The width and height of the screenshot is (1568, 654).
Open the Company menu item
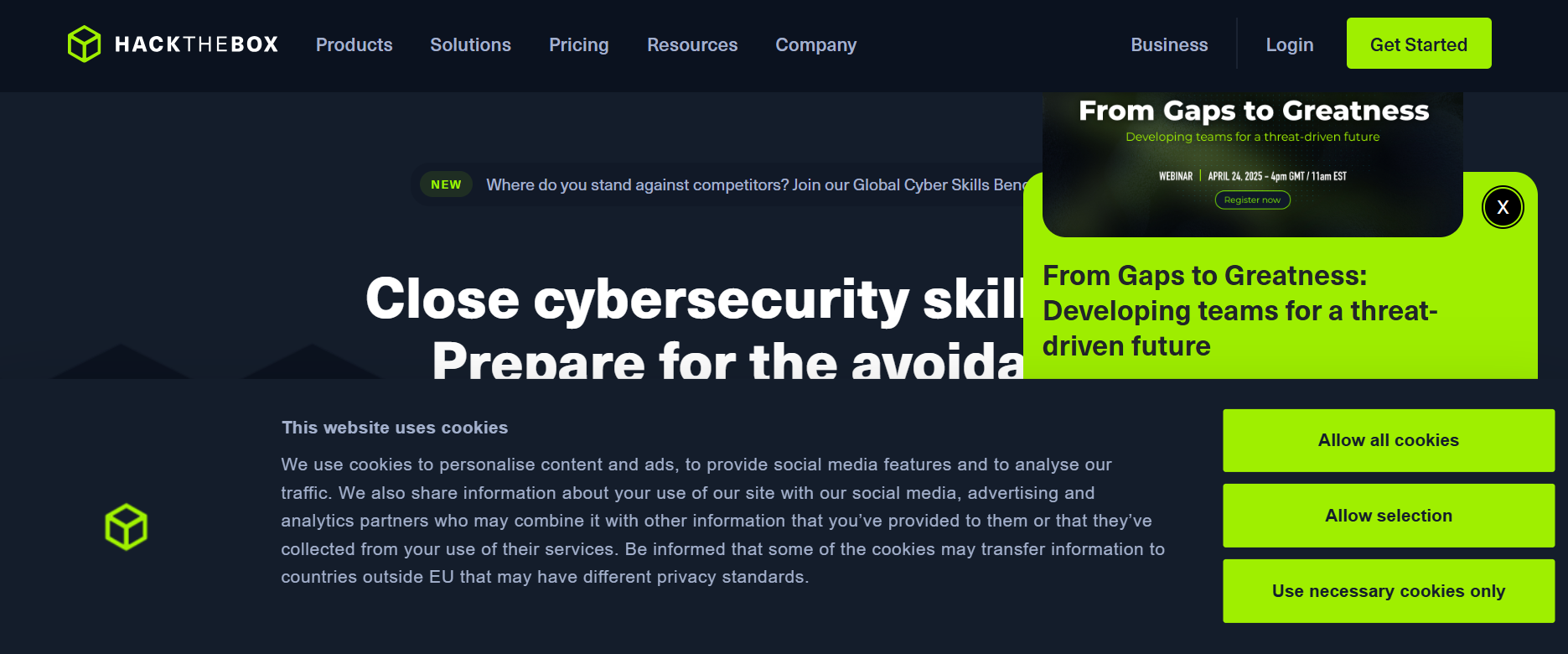(x=815, y=44)
